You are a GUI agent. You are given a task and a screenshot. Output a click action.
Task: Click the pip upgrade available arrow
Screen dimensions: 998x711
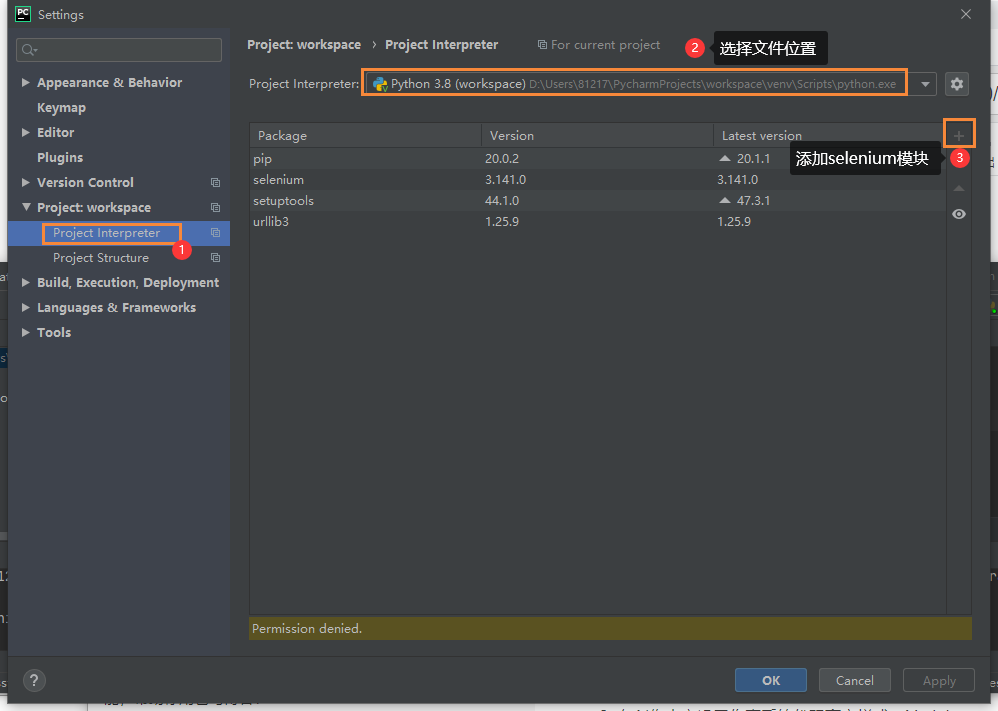click(724, 158)
